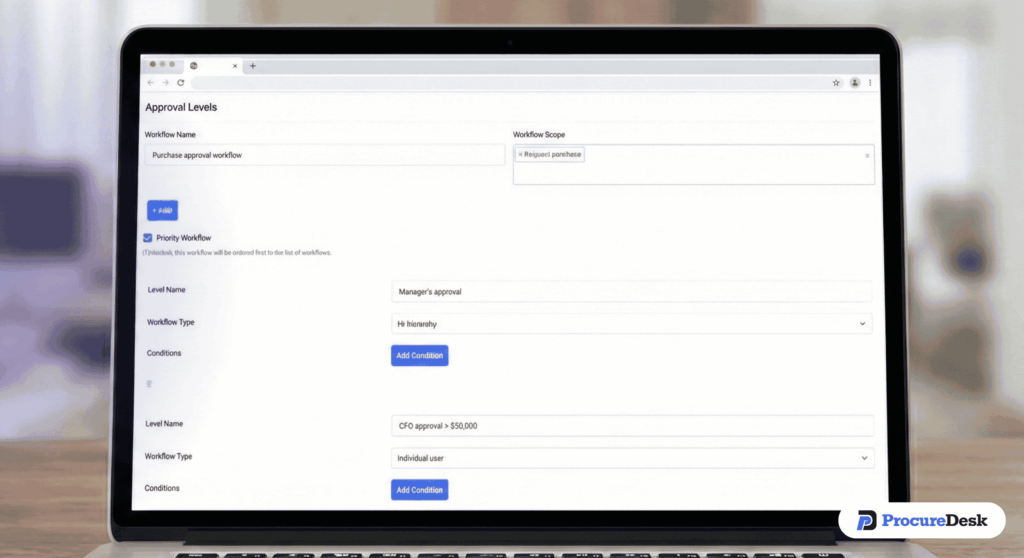1024x558 pixels.
Task: Add Condition for Manager's approval level
Action: pos(419,355)
